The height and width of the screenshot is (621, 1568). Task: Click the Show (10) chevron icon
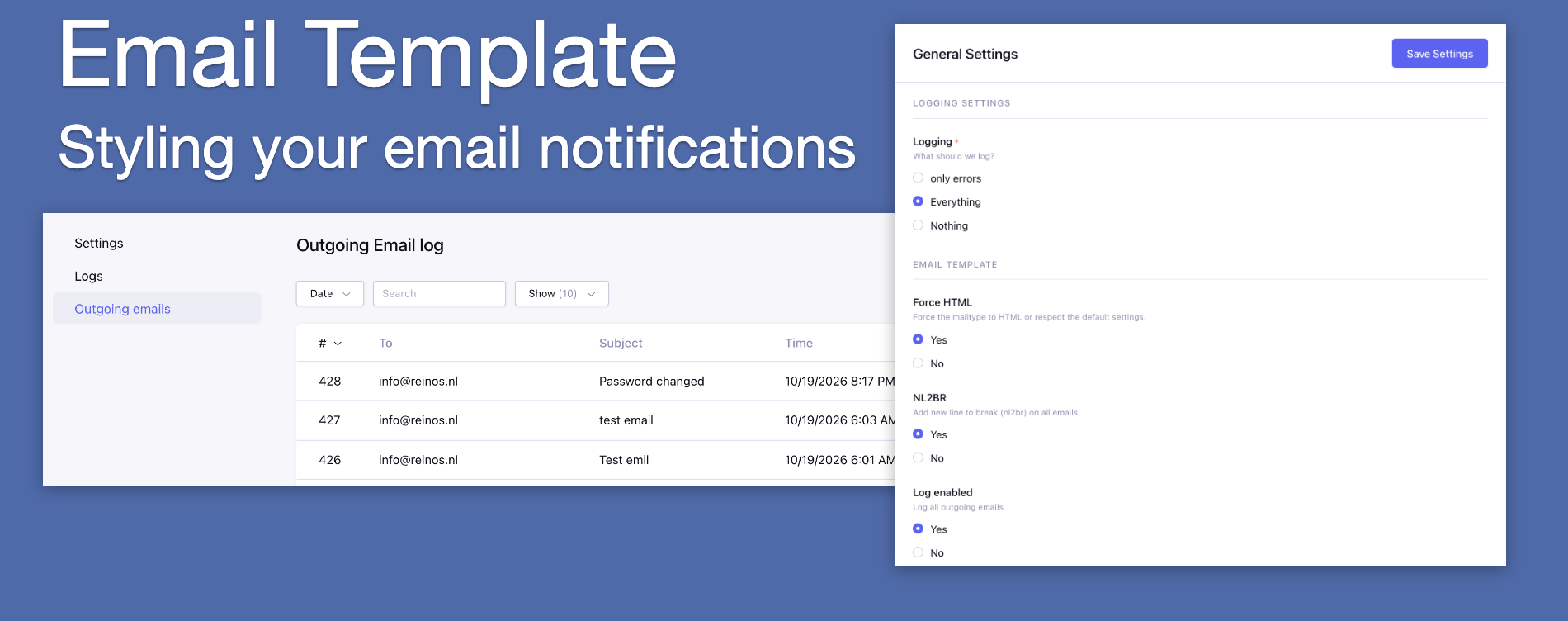click(591, 294)
